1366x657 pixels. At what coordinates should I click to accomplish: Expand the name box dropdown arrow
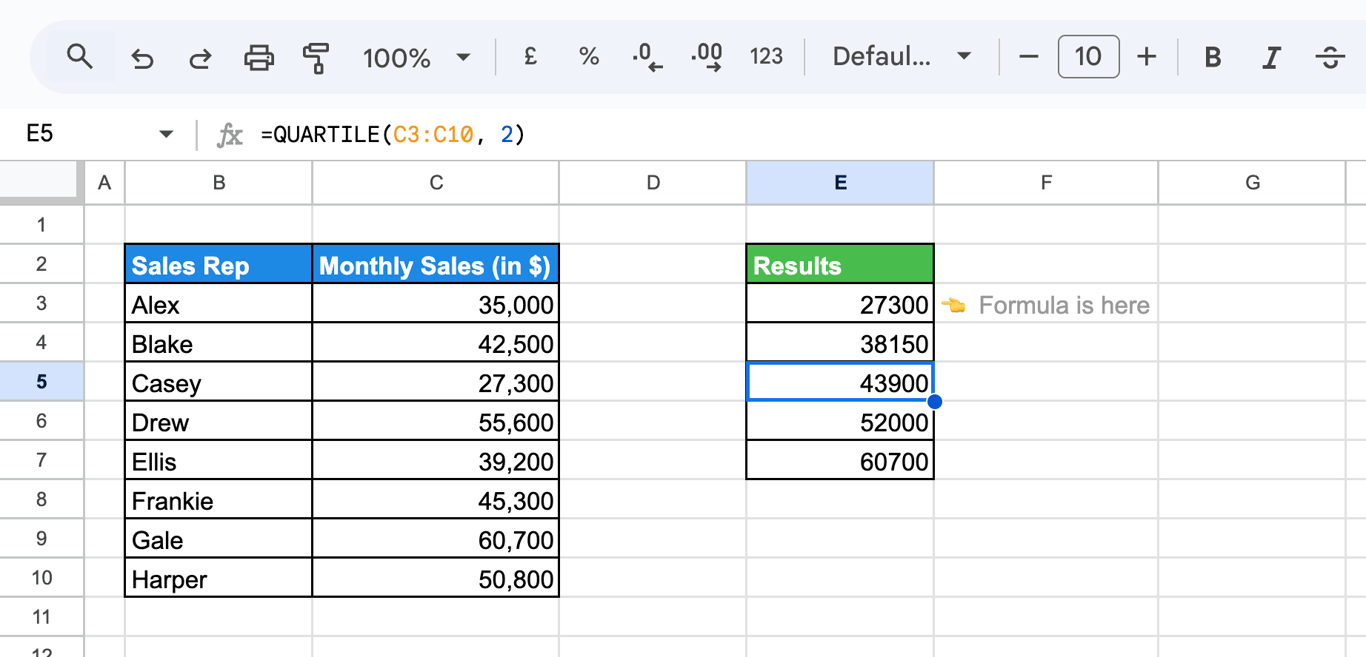166,134
